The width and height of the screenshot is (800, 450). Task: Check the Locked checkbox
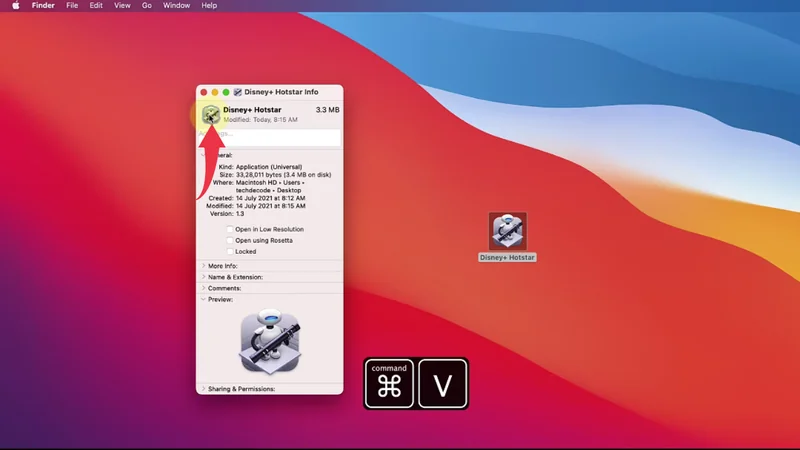(230, 251)
